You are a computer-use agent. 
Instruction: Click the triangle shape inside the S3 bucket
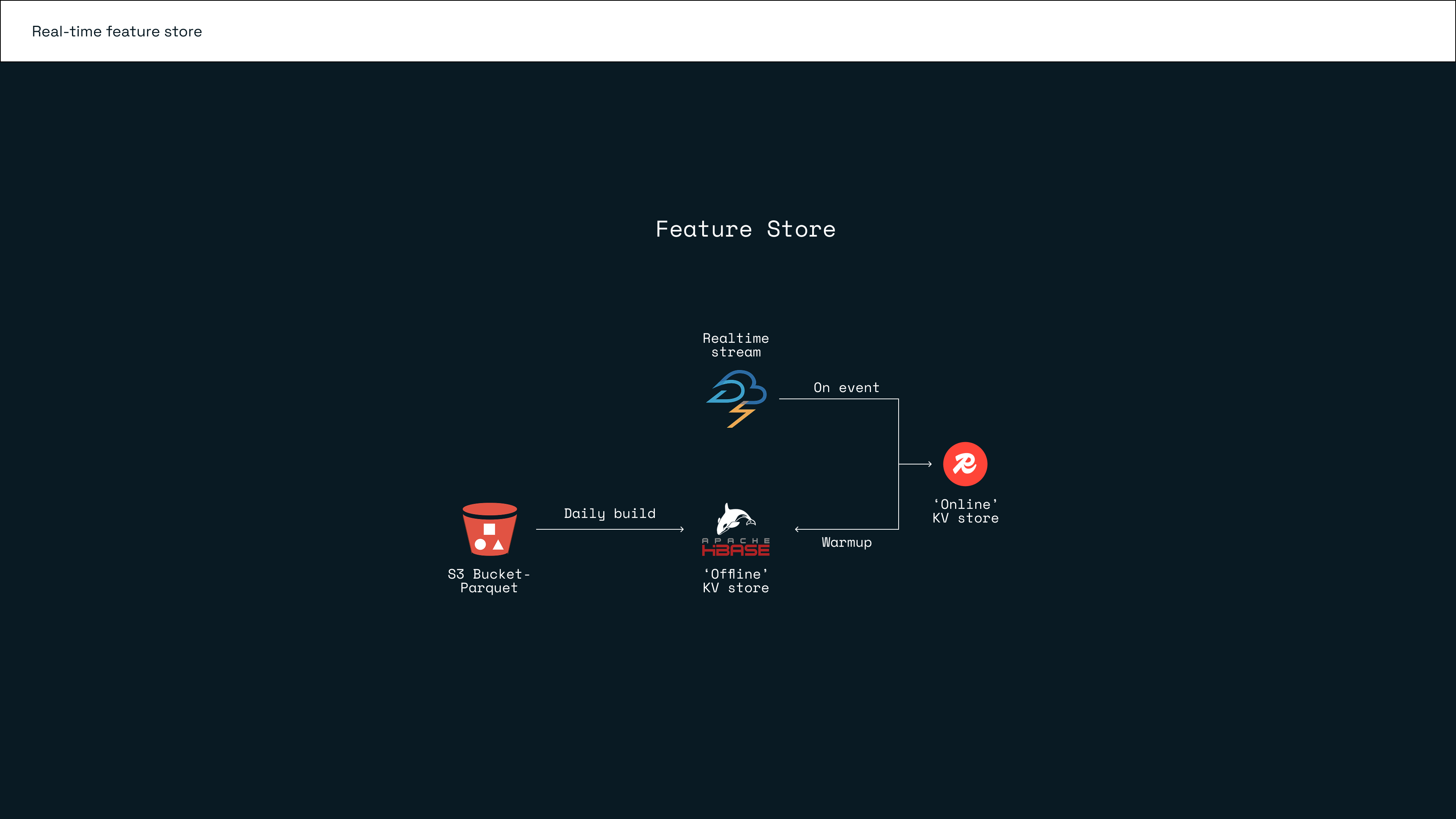[497, 546]
